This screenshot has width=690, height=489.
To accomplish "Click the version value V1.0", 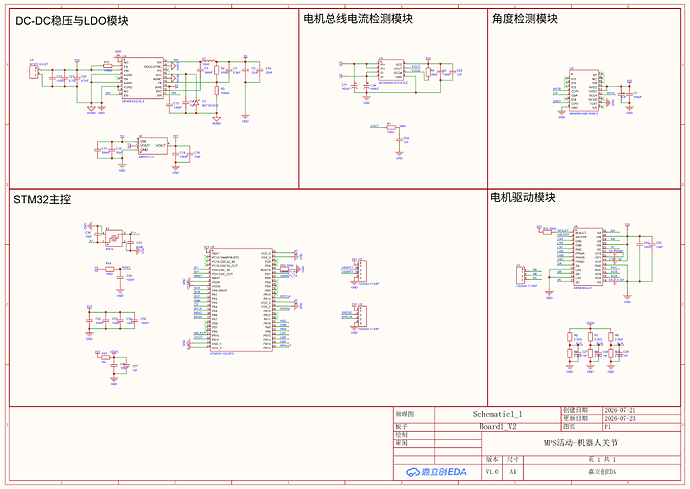I will (492, 471).
